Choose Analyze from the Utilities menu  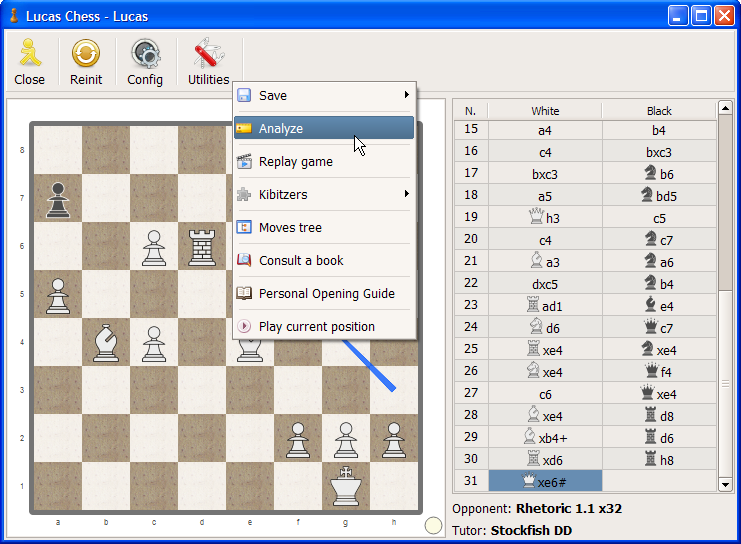tap(324, 128)
